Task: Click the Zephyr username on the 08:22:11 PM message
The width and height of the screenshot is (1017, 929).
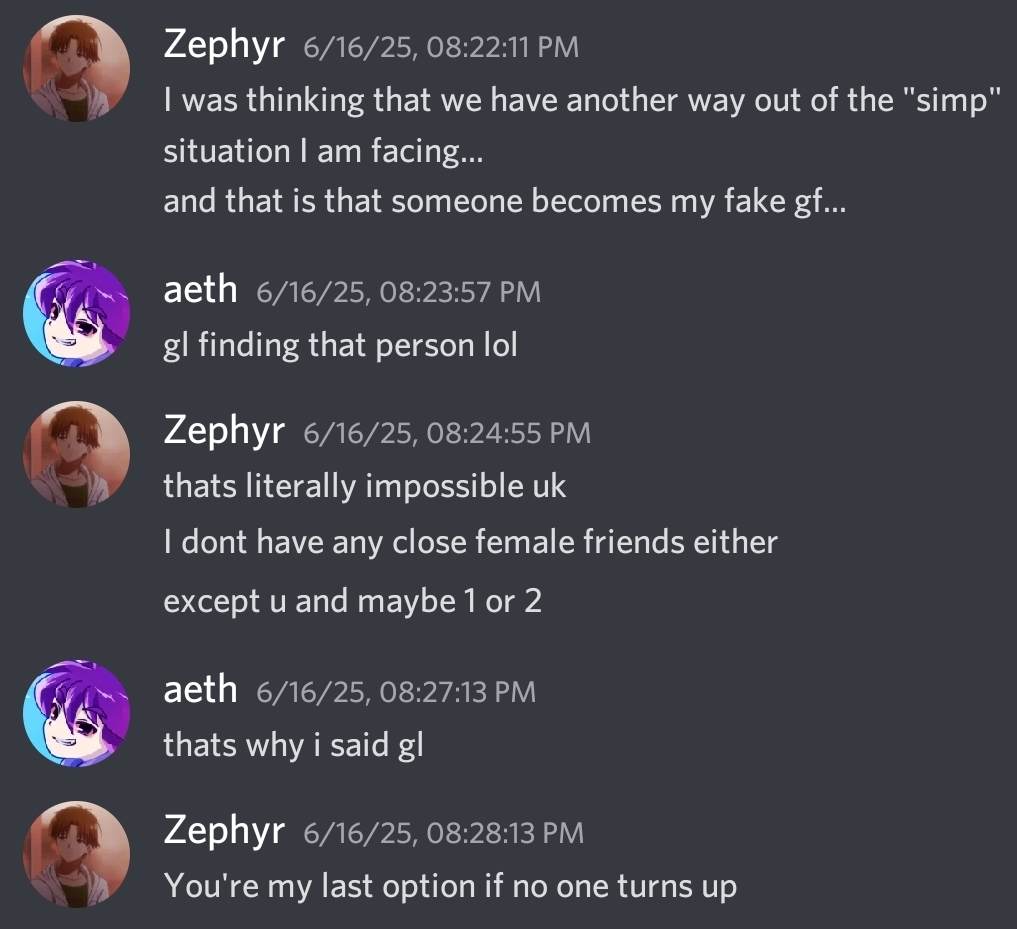Action: [224, 46]
